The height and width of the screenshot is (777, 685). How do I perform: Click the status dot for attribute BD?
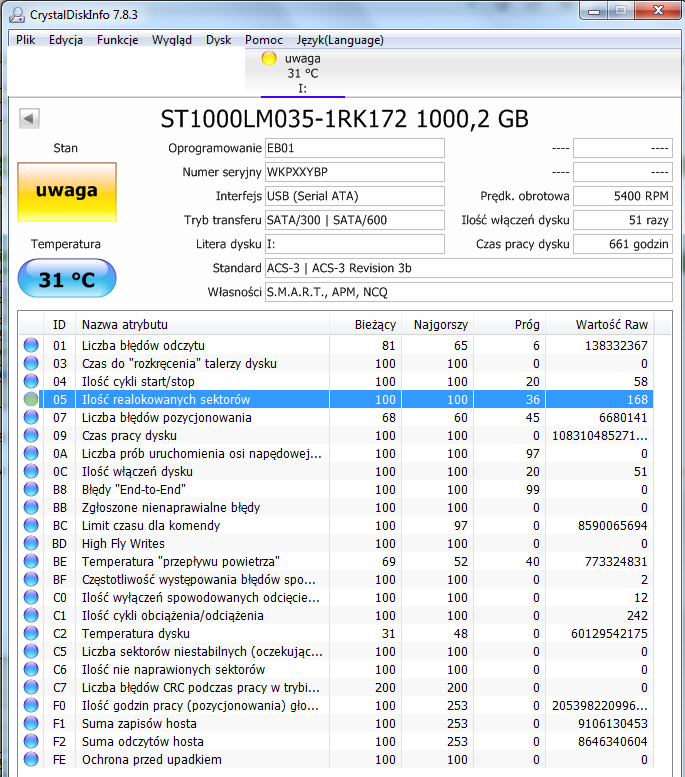point(31,543)
